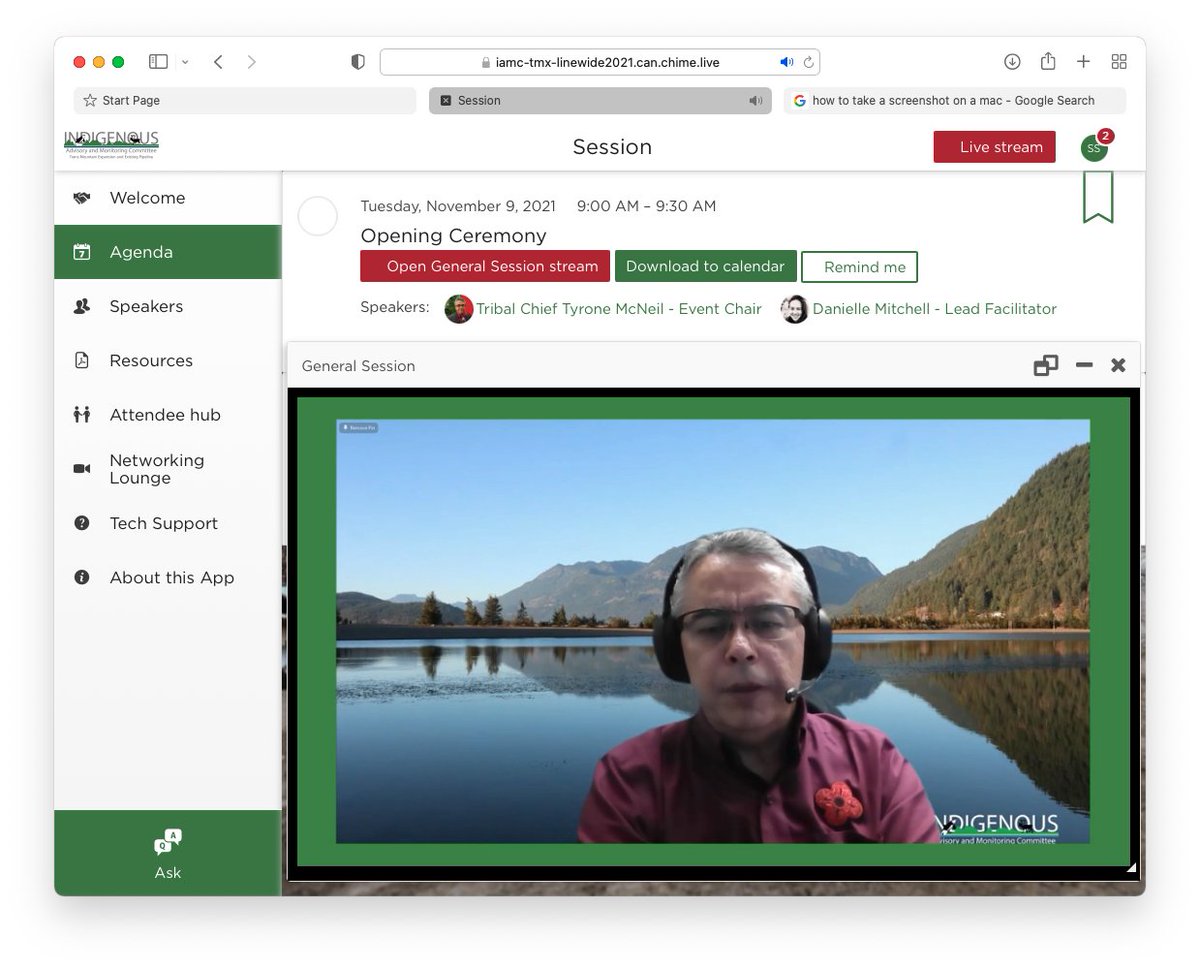Open About this App
The height and width of the screenshot is (968, 1200).
click(x=168, y=577)
